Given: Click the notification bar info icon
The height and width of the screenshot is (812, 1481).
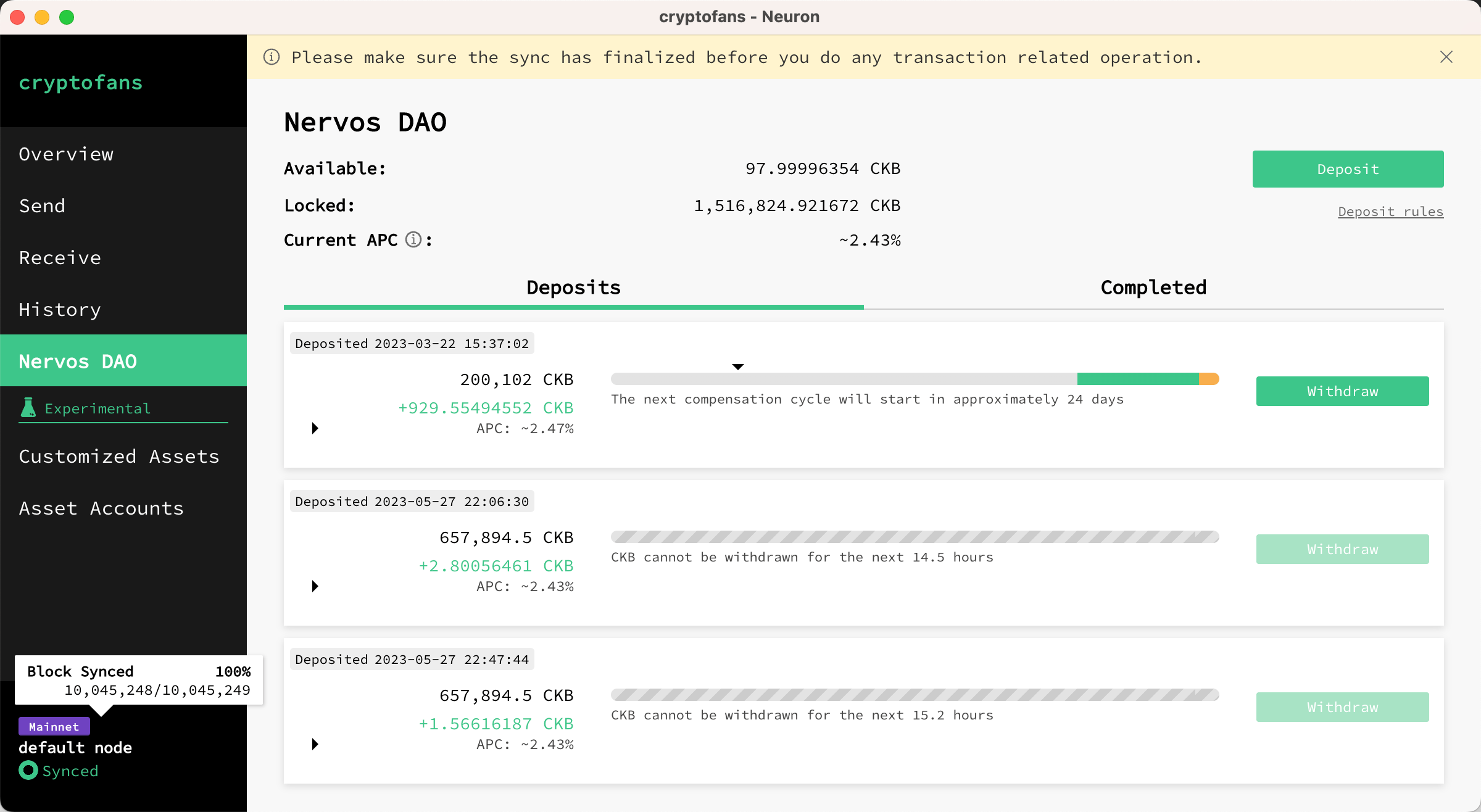Looking at the screenshot, I should pos(272,57).
